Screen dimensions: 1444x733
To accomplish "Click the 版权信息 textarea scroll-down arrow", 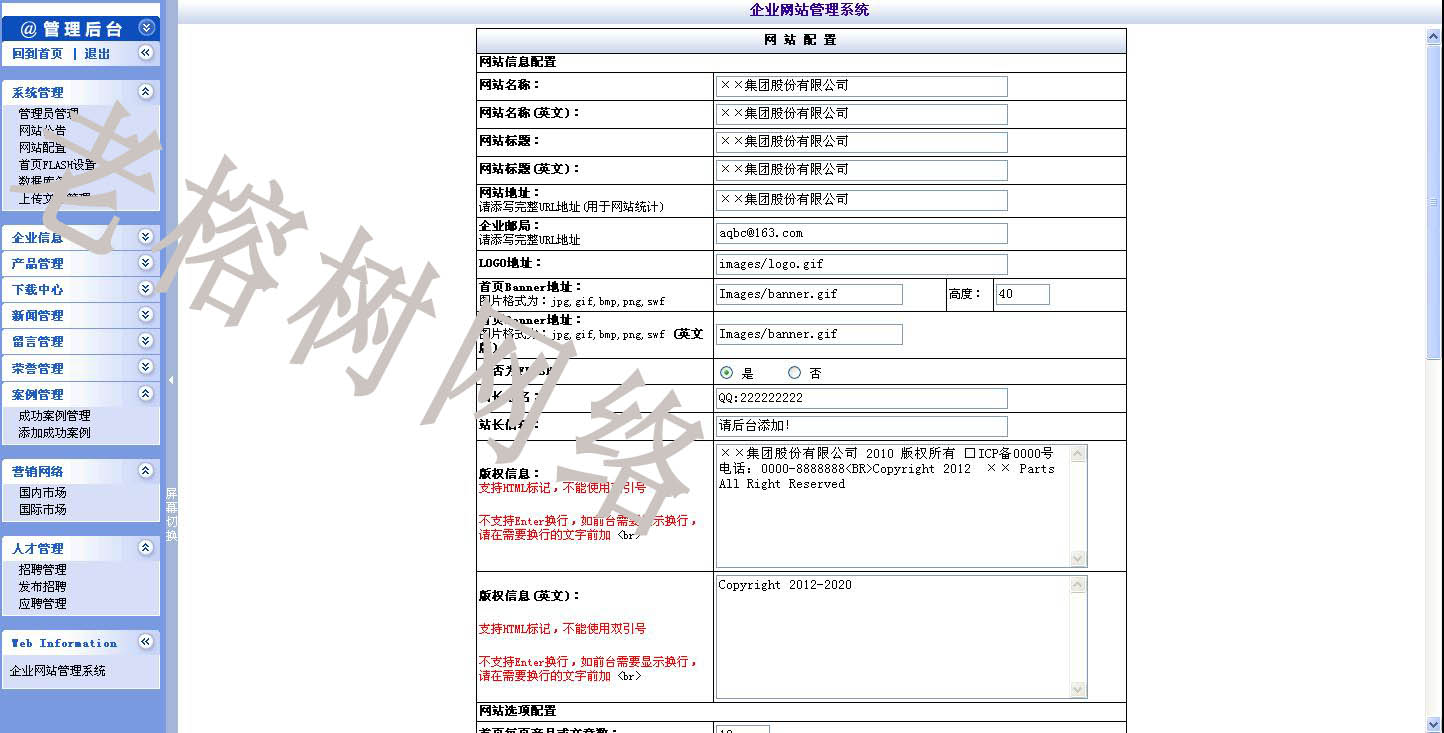I will tap(1078, 558).
